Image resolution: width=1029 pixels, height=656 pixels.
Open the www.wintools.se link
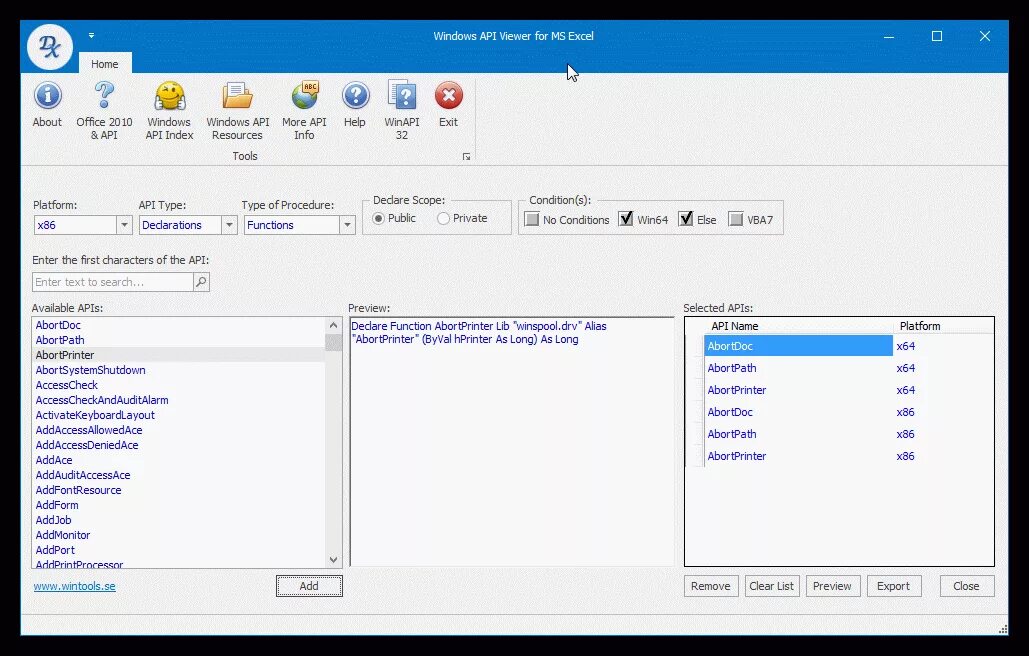75,586
